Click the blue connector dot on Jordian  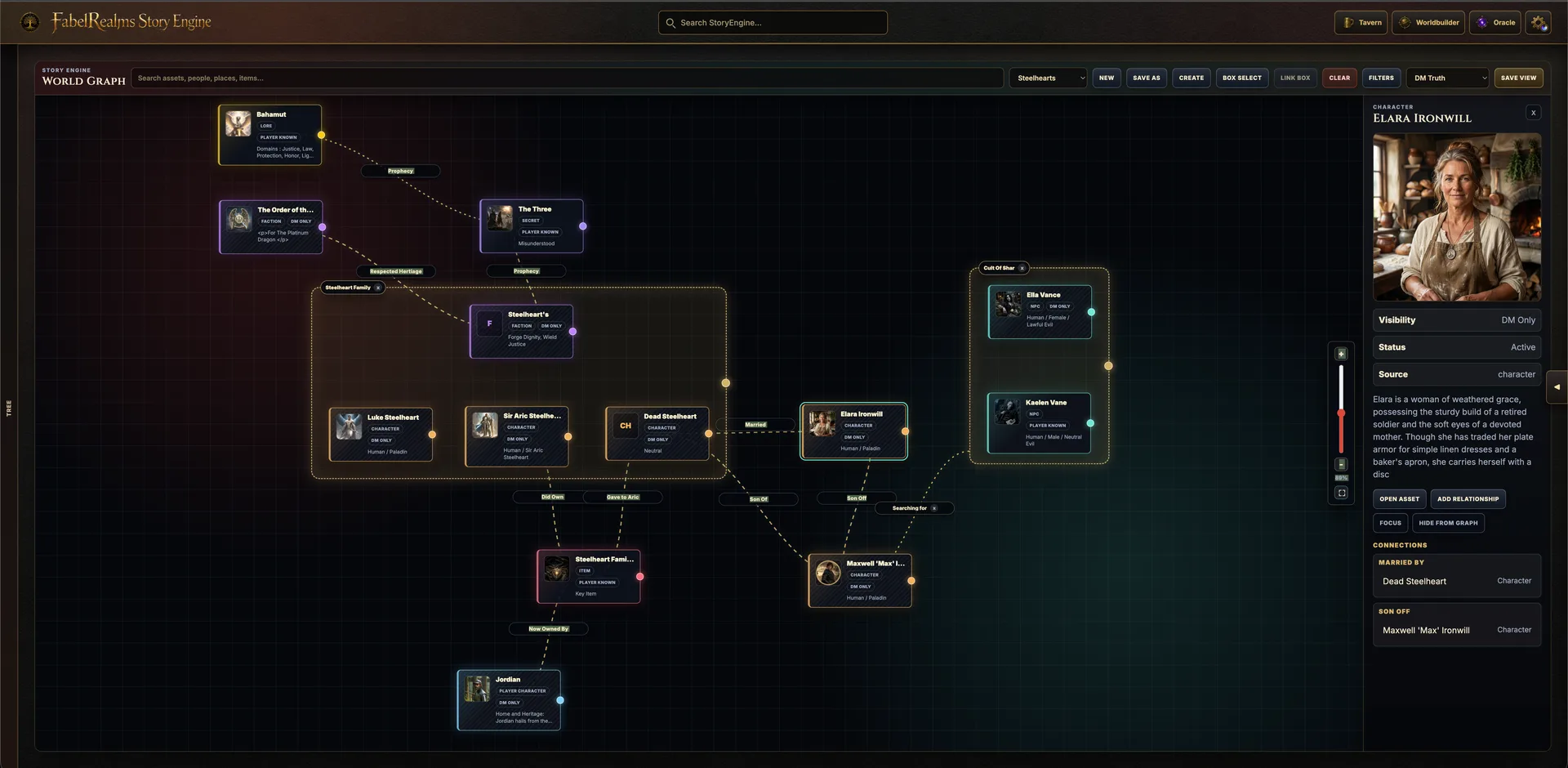pos(560,700)
